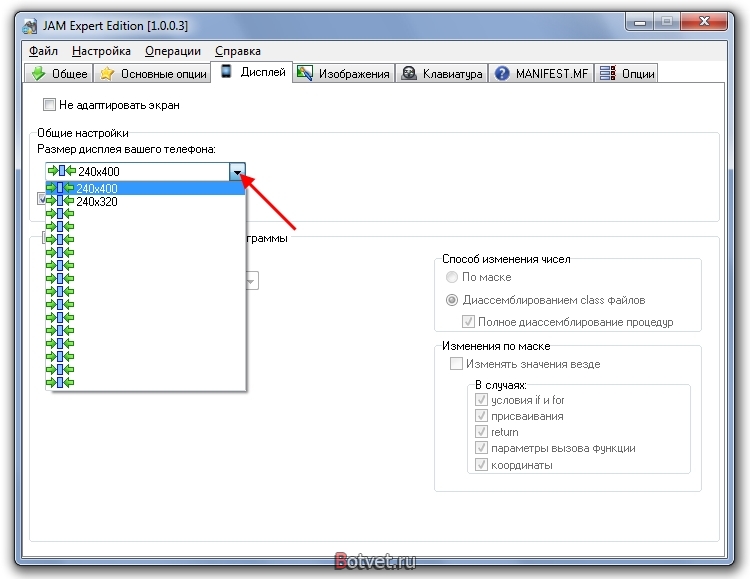This screenshot has height=579, width=750.
Task: Open the Справка menu
Action: tap(238, 51)
